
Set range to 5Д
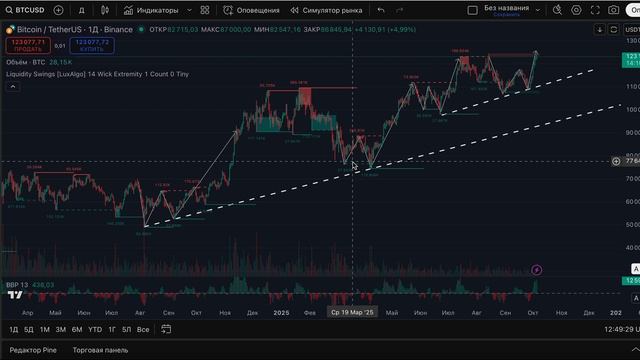click(29, 329)
